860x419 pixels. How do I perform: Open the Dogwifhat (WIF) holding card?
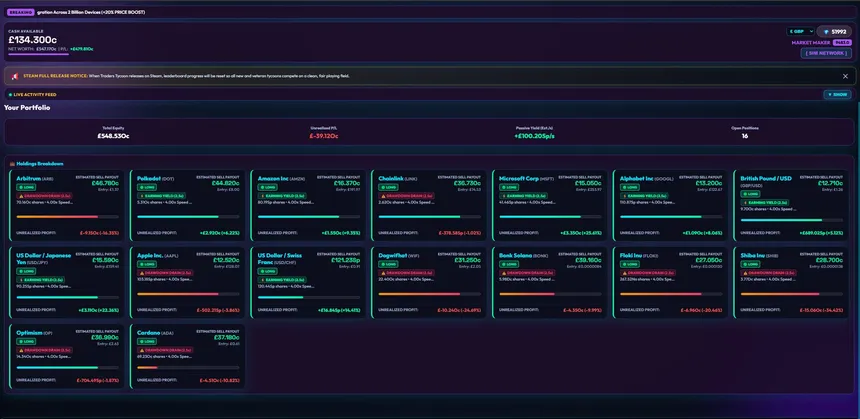coord(429,282)
